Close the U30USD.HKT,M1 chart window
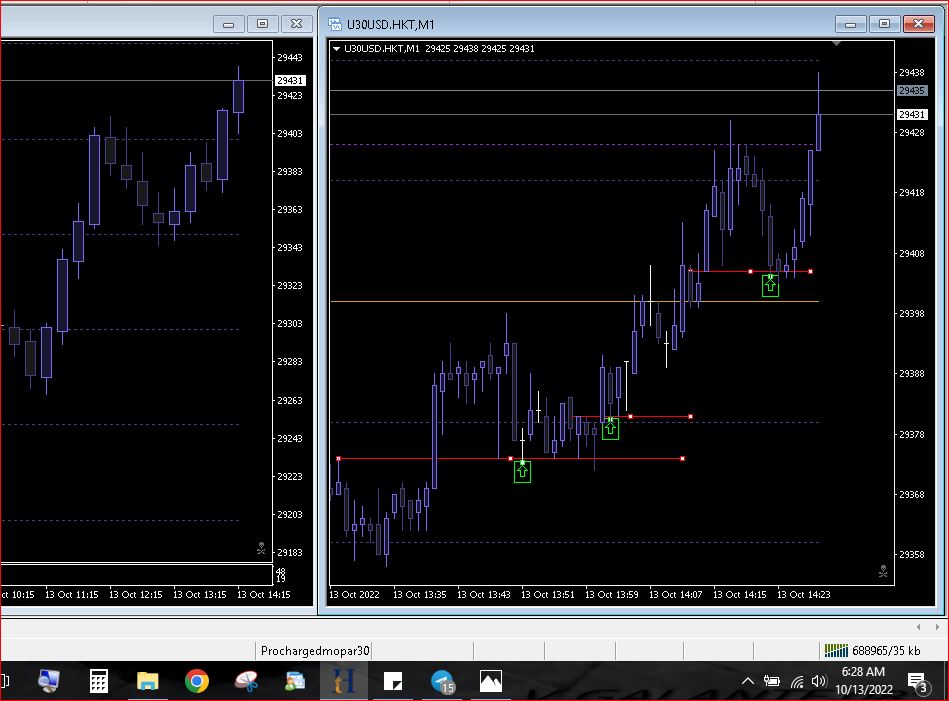The image size is (949, 701). pos(918,24)
